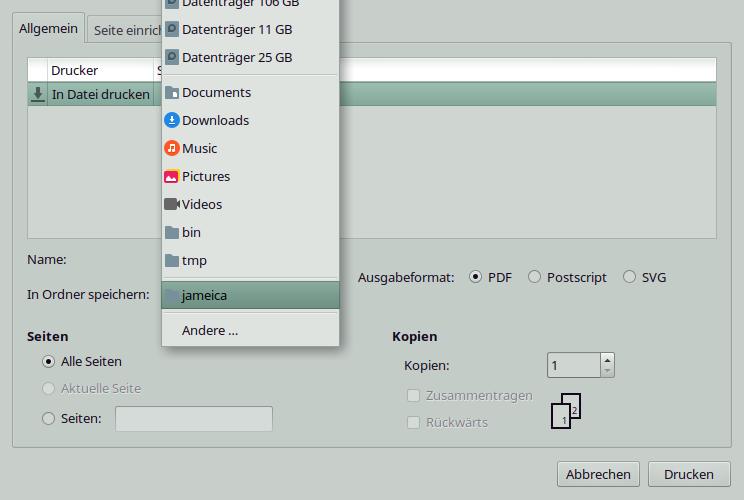Cancel the dialog with Abbrechen
744x500 pixels.
coord(598,474)
